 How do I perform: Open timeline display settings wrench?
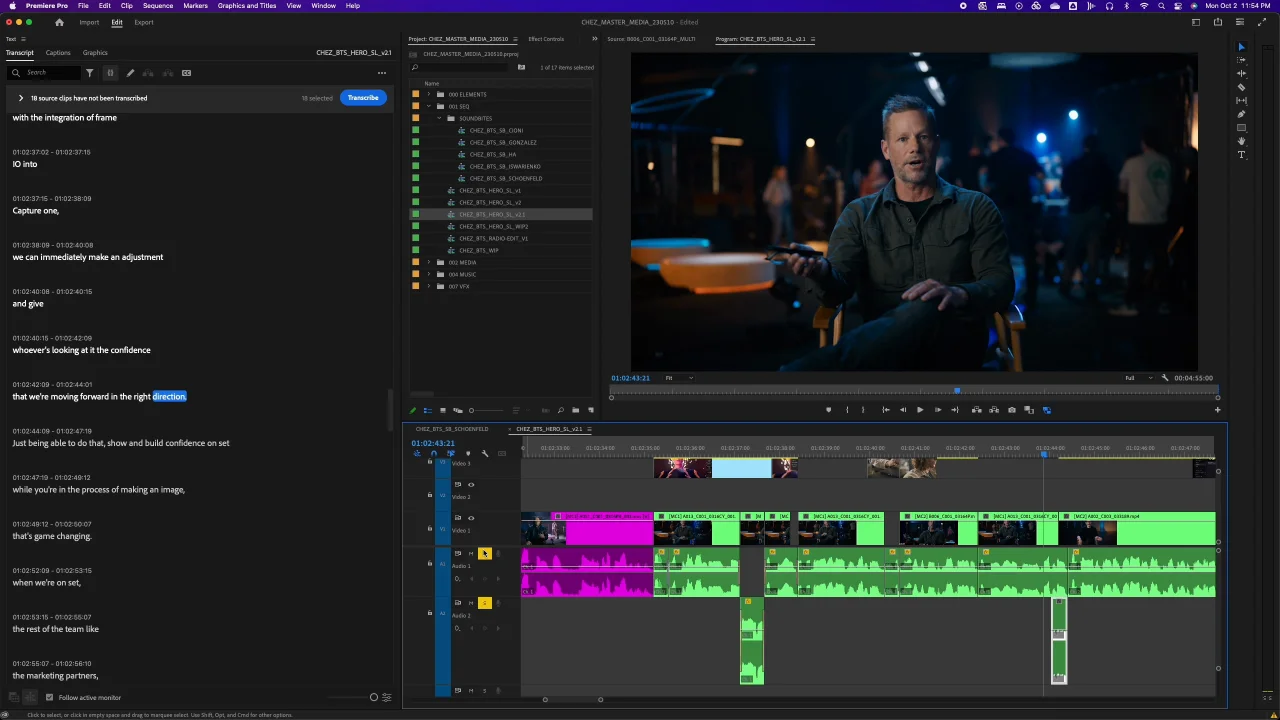click(x=485, y=454)
